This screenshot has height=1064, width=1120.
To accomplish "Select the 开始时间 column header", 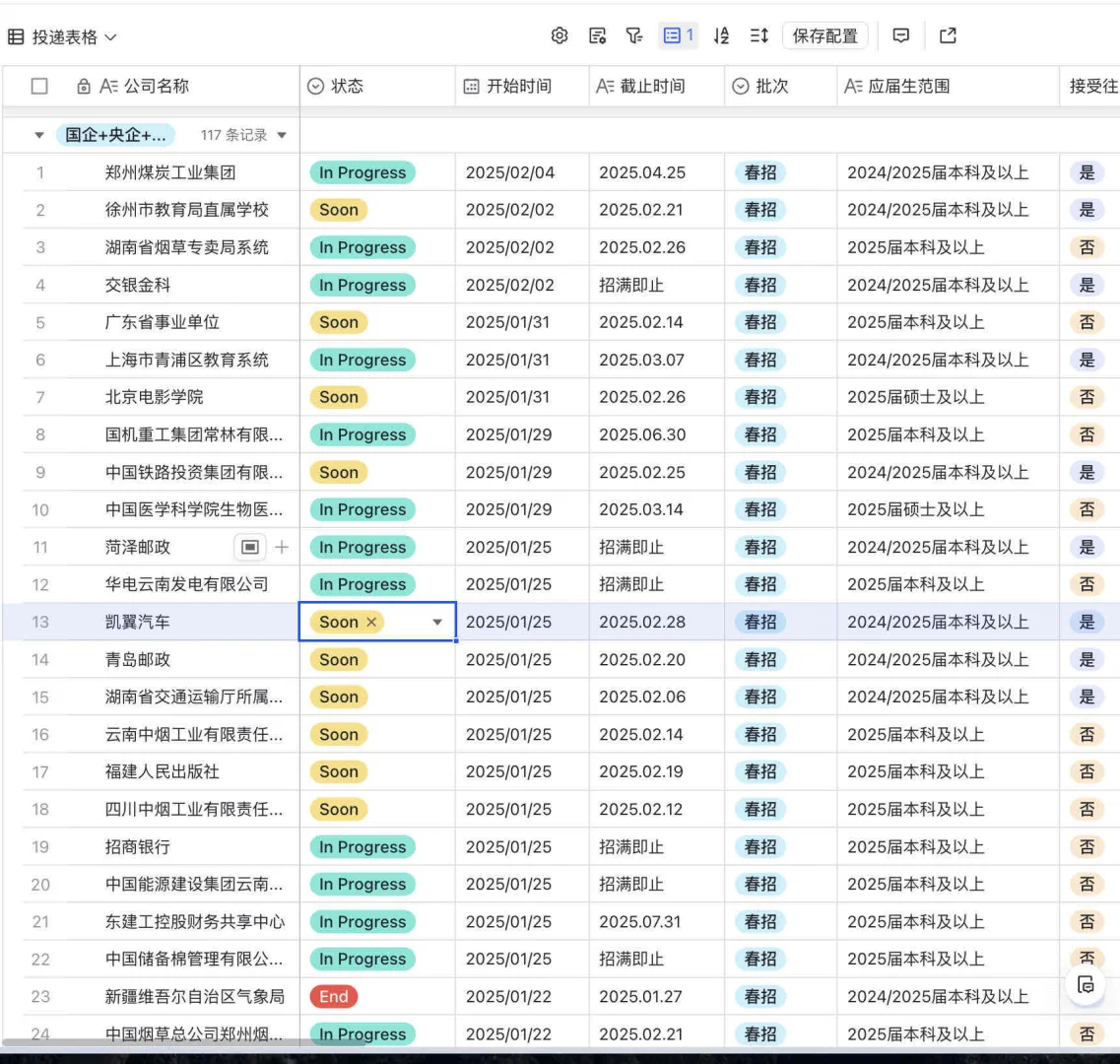I will coord(522,87).
